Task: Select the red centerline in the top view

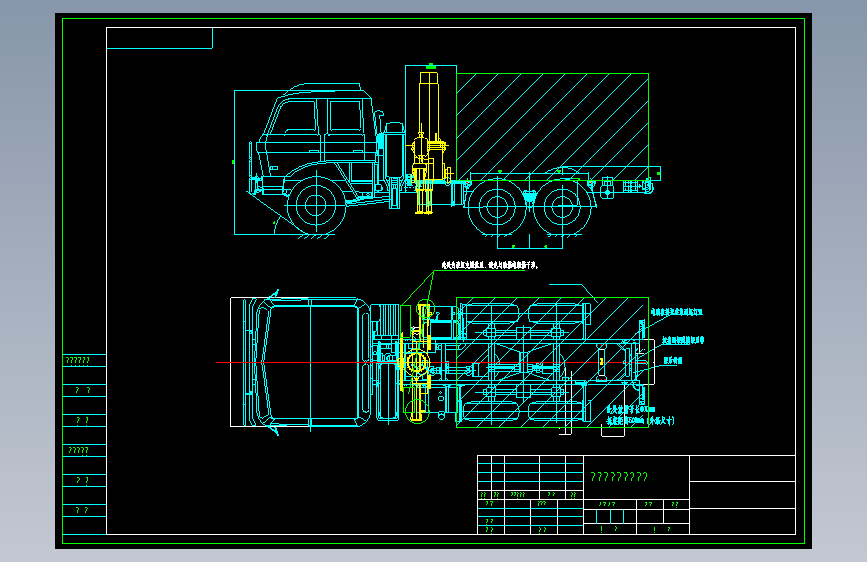Action: (x=431, y=362)
